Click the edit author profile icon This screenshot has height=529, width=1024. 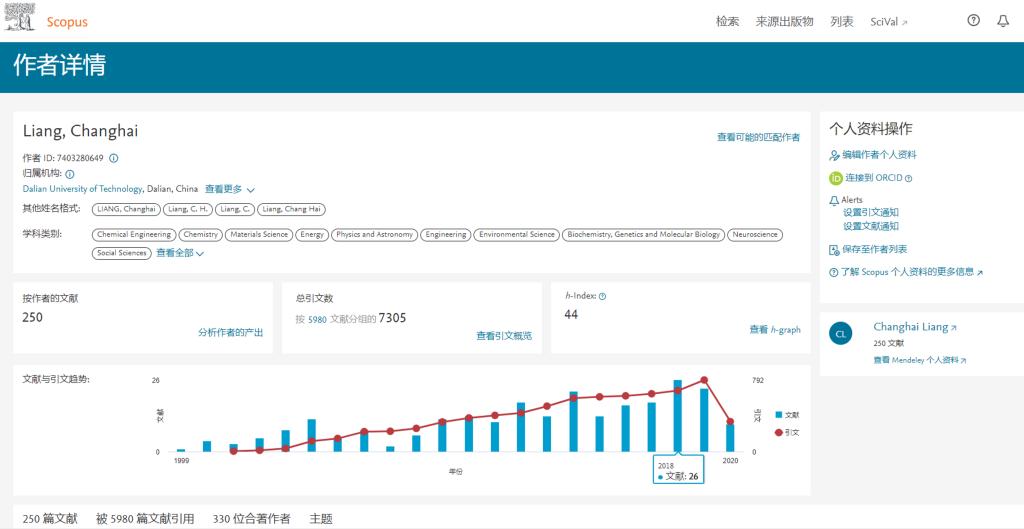(835, 155)
